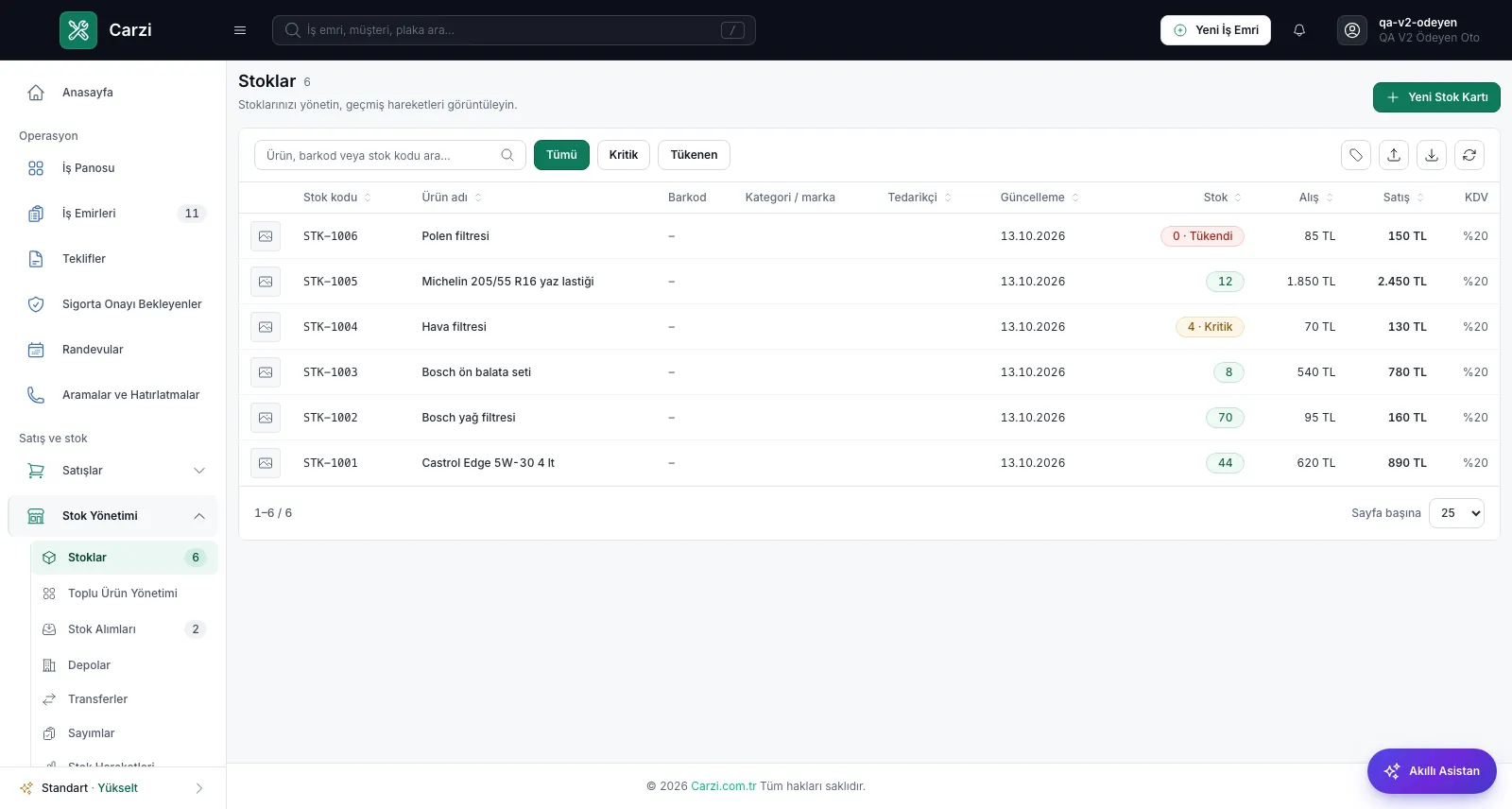Open image thumbnail for STK-1003
Screen dimensions: 1512x809
266,372
